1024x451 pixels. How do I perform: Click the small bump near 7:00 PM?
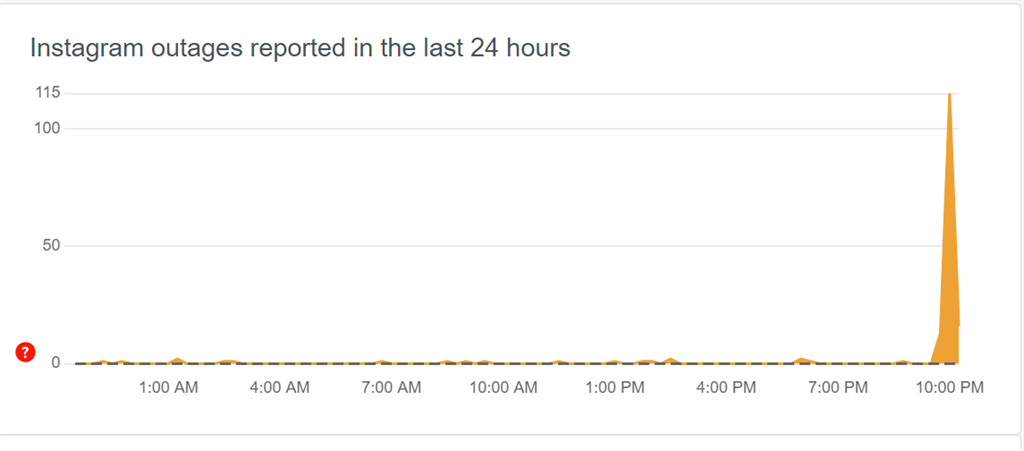point(801,360)
